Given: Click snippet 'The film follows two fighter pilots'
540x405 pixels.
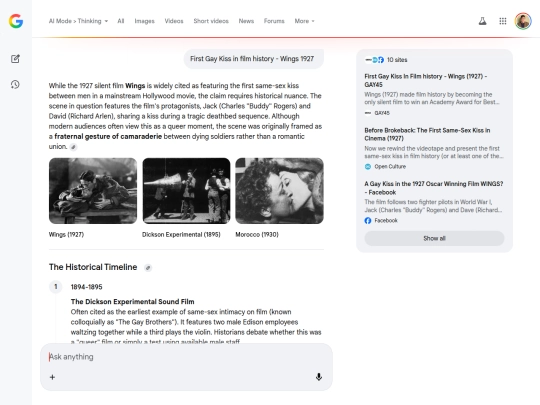Looking at the screenshot, I should click(433, 206).
